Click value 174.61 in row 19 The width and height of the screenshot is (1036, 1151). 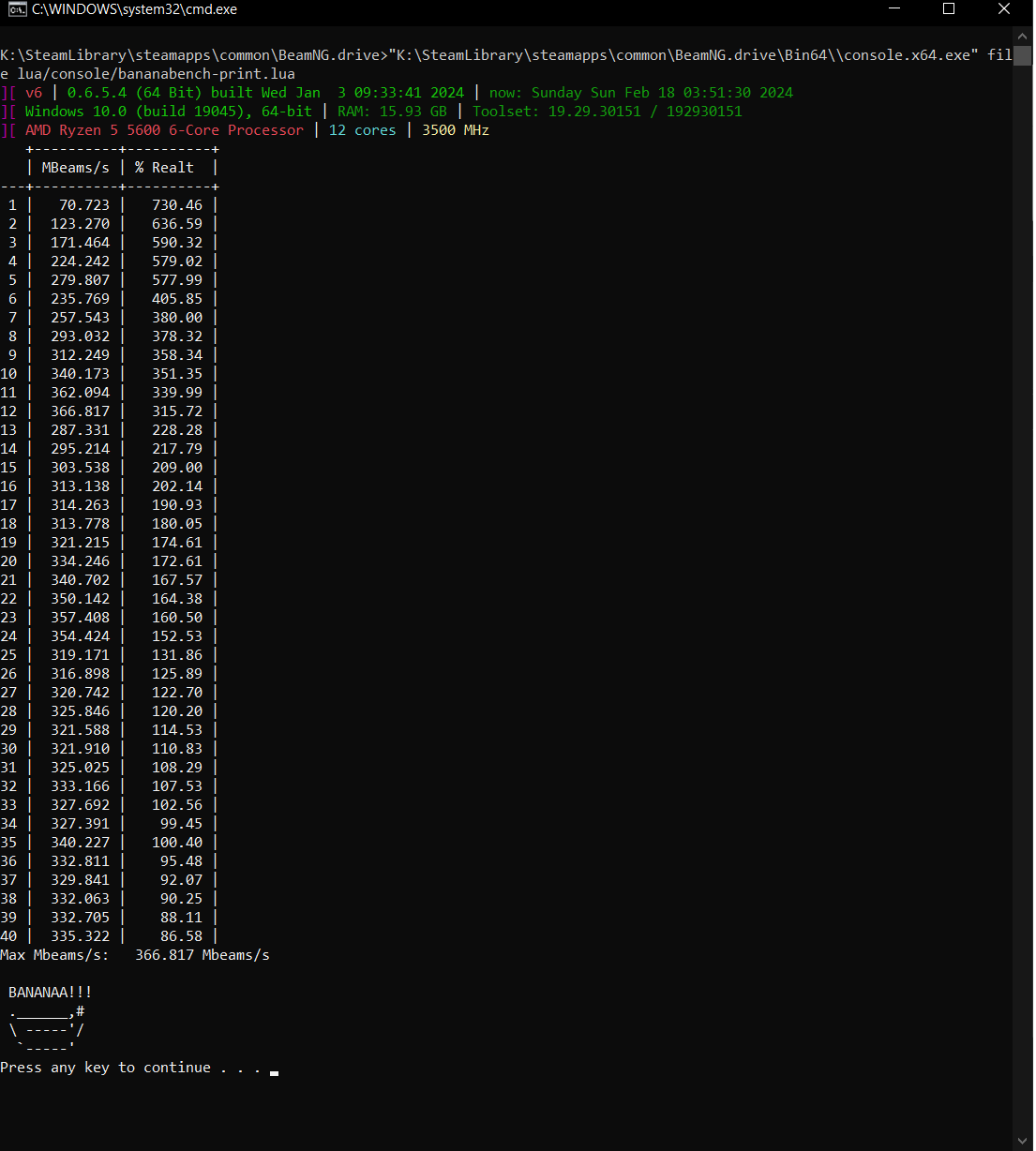[177, 543]
